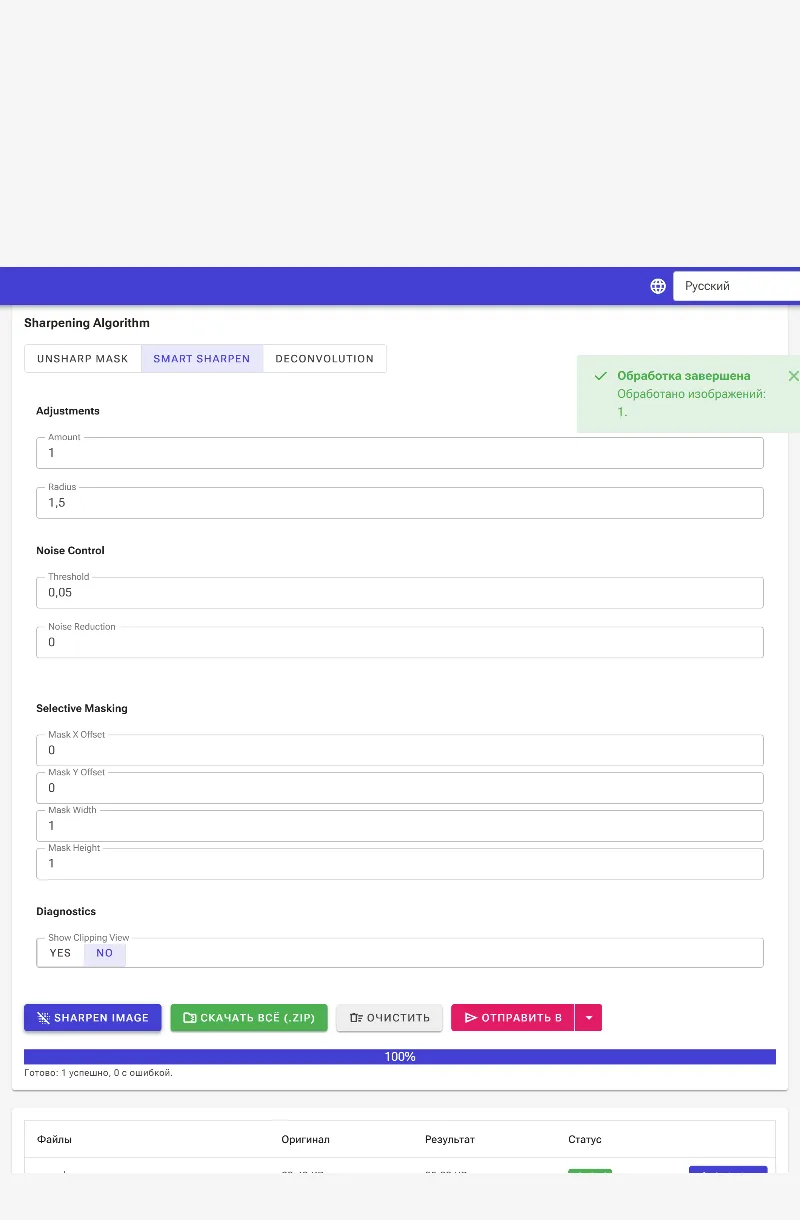Focus the Amount input field
Screen dimensions: 800x1220
[400, 453]
